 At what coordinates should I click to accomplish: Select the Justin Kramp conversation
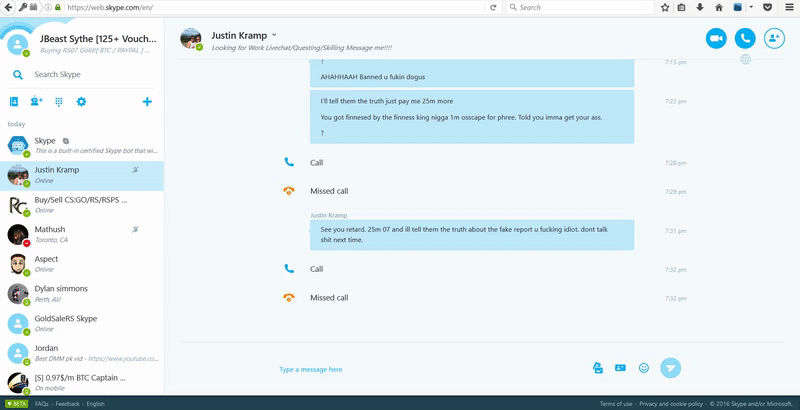(x=82, y=175)
